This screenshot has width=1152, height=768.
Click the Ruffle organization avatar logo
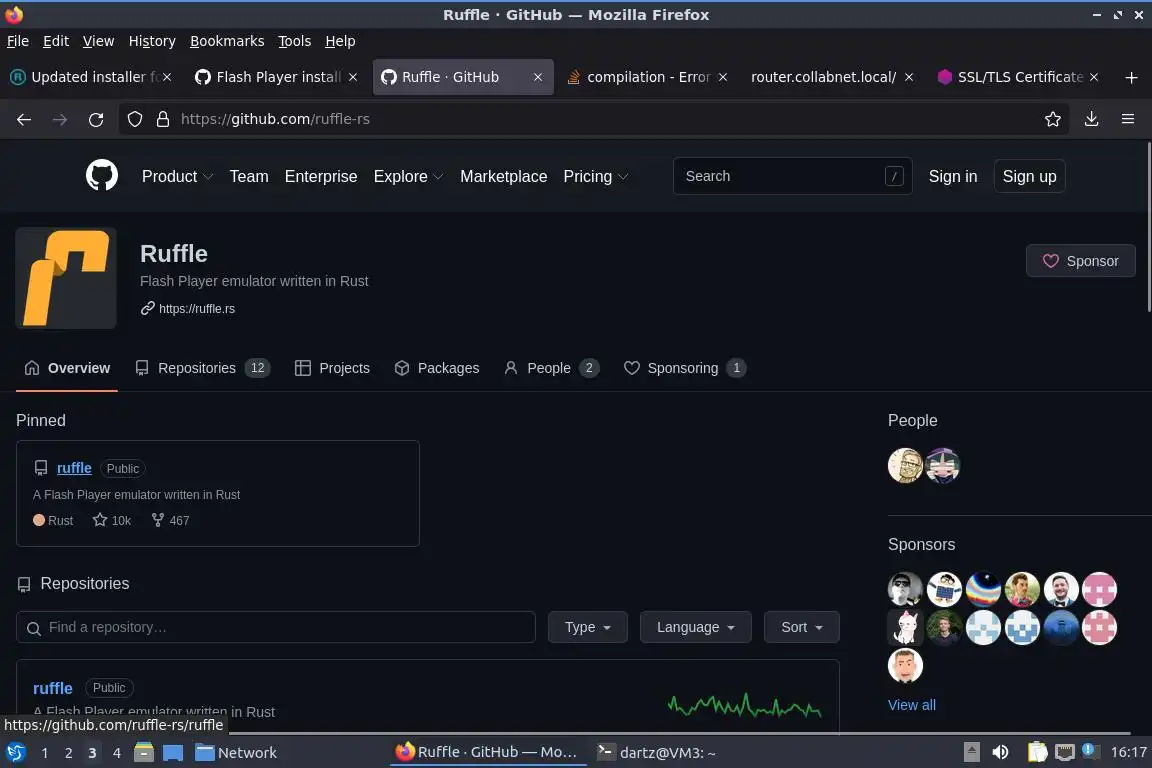(65, 278)
